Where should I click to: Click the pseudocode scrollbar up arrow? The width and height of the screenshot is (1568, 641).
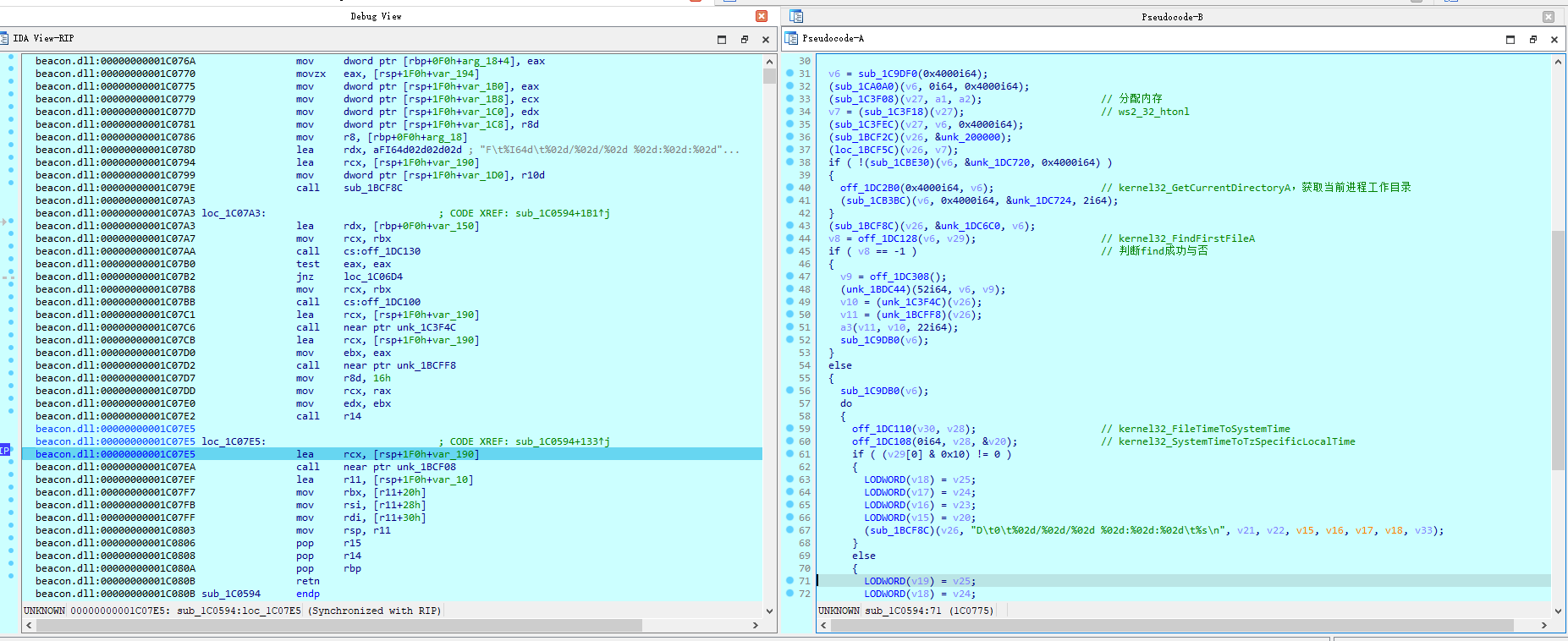(x=1558, y=61)
